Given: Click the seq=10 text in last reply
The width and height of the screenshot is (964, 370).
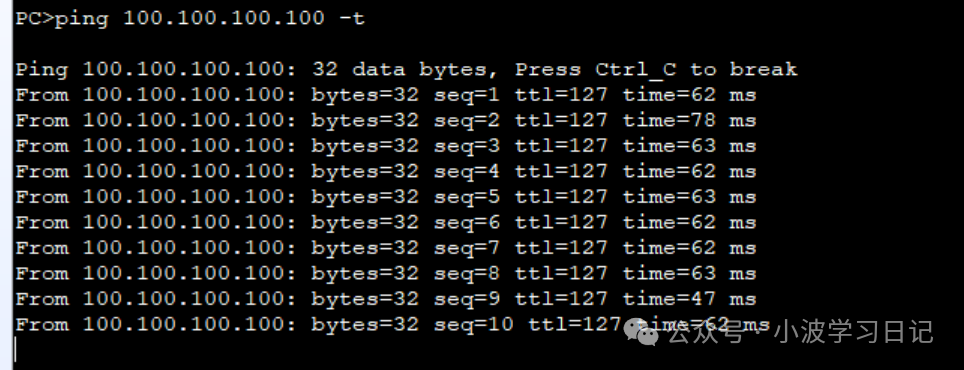Looking at the screenshot, I should coord(473,325).
